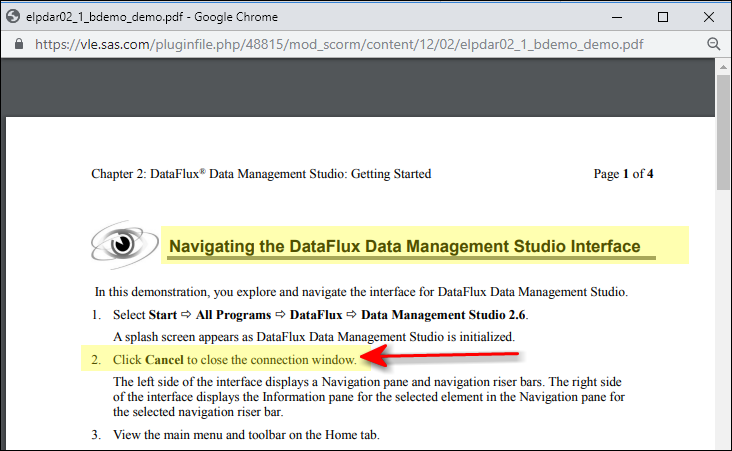Minimize the Chrome PDF window

pyautogui.click(x=617, y=17)
